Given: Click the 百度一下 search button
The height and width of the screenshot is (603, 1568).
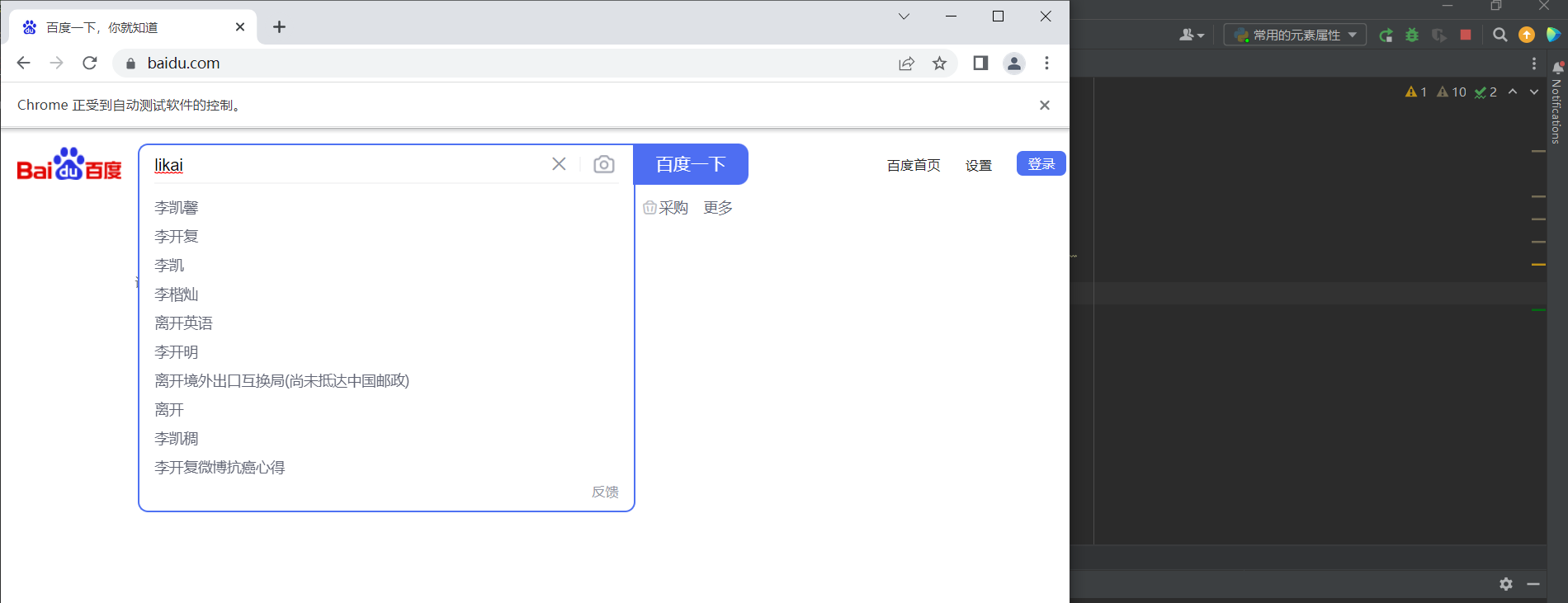Looking at the screenshot, I should tap(691, 164).
